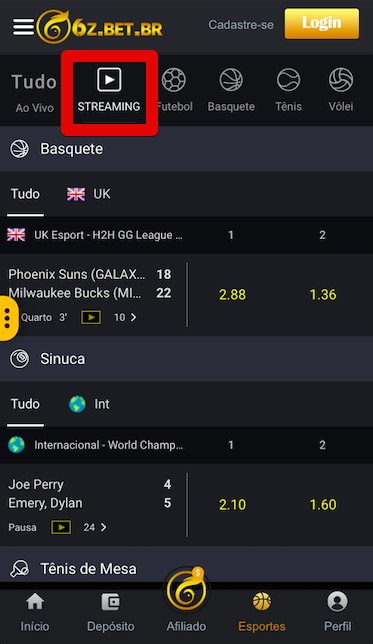Select the Futebol soccer ball icon
This screenshot has height=644, width=373.
coord(174,80)
